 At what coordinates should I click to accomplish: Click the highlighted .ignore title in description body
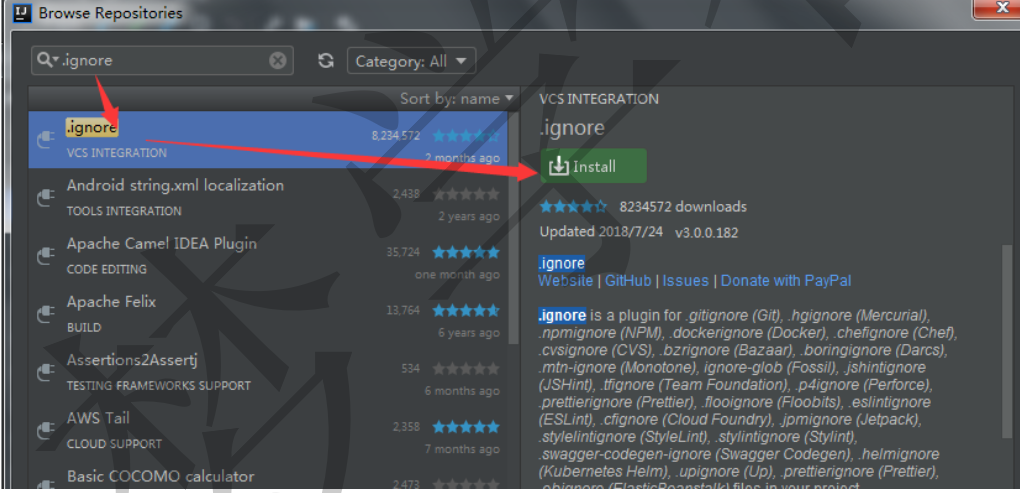pyautogui.click(x=561, y=263)
